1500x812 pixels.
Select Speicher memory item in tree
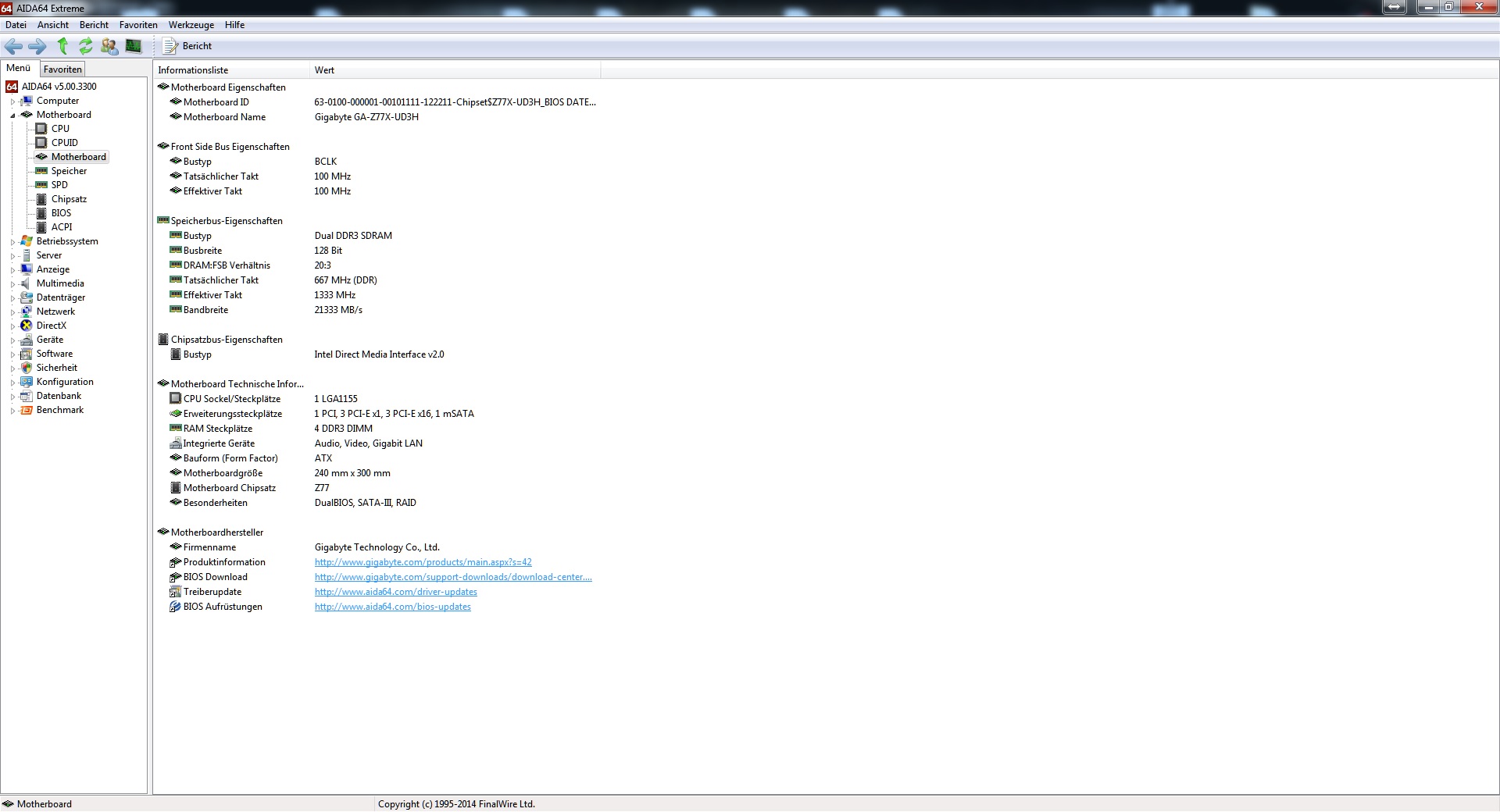(x=69, y=171)
